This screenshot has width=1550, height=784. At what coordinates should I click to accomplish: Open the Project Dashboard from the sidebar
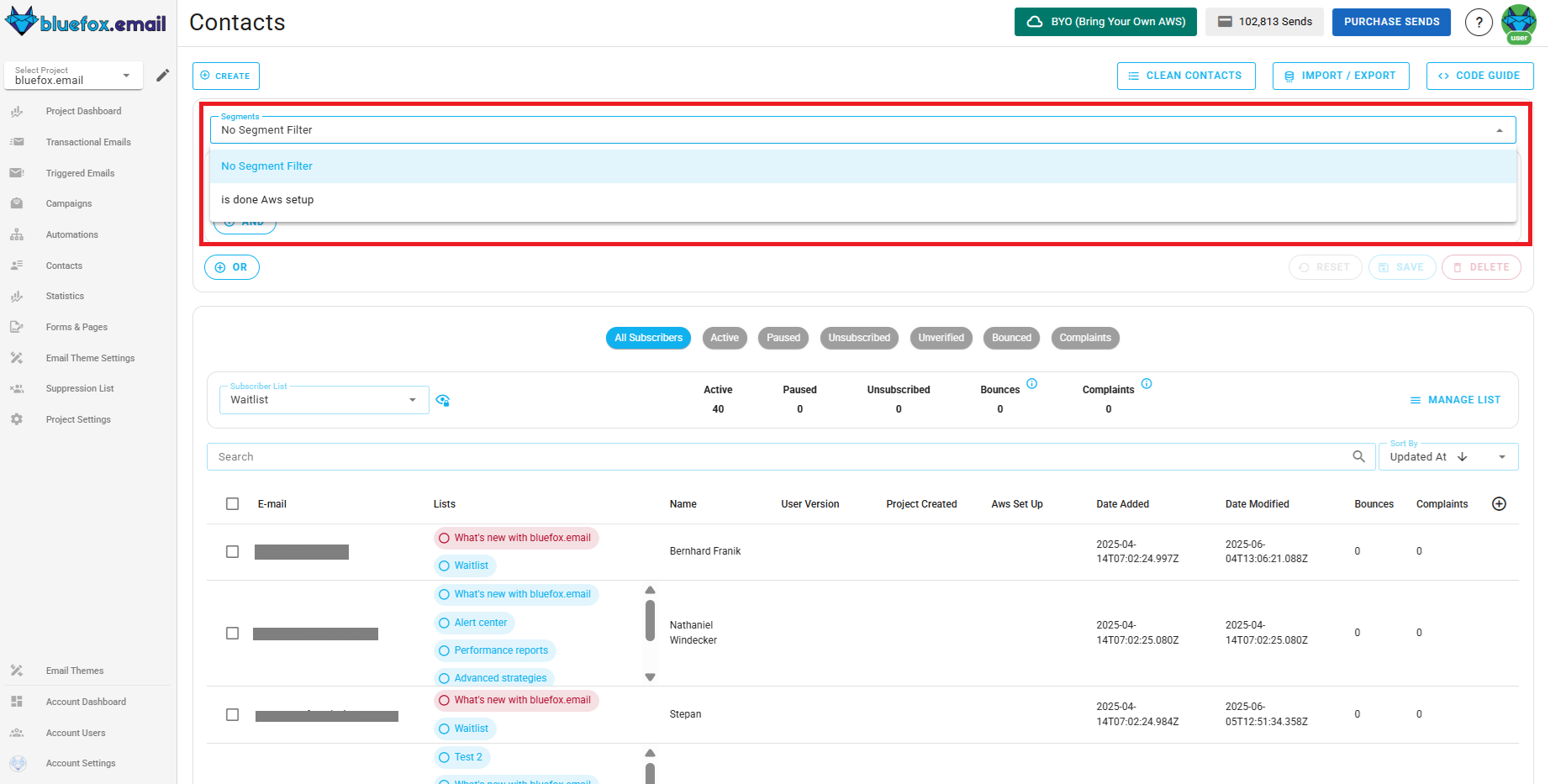click(x=83, y=110)
